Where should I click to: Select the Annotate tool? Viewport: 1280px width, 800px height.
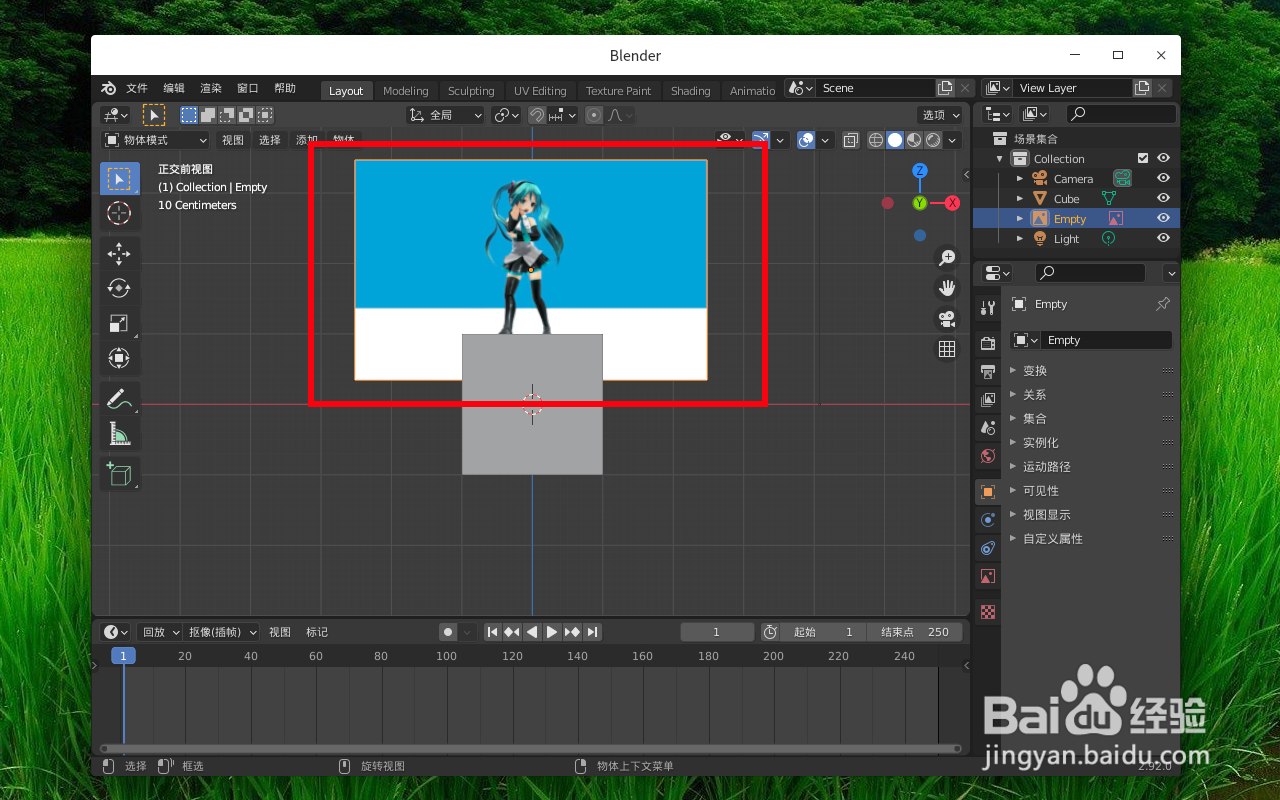tap(119, 398)
